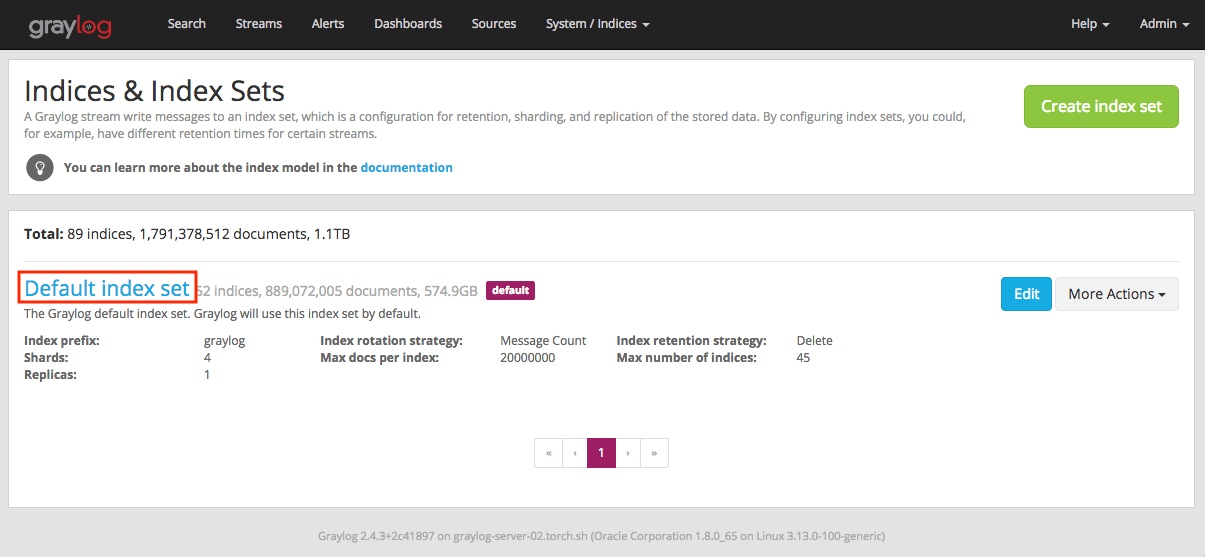Navigate to Streams
The image size is (1205, 557).
click(258, 24)
